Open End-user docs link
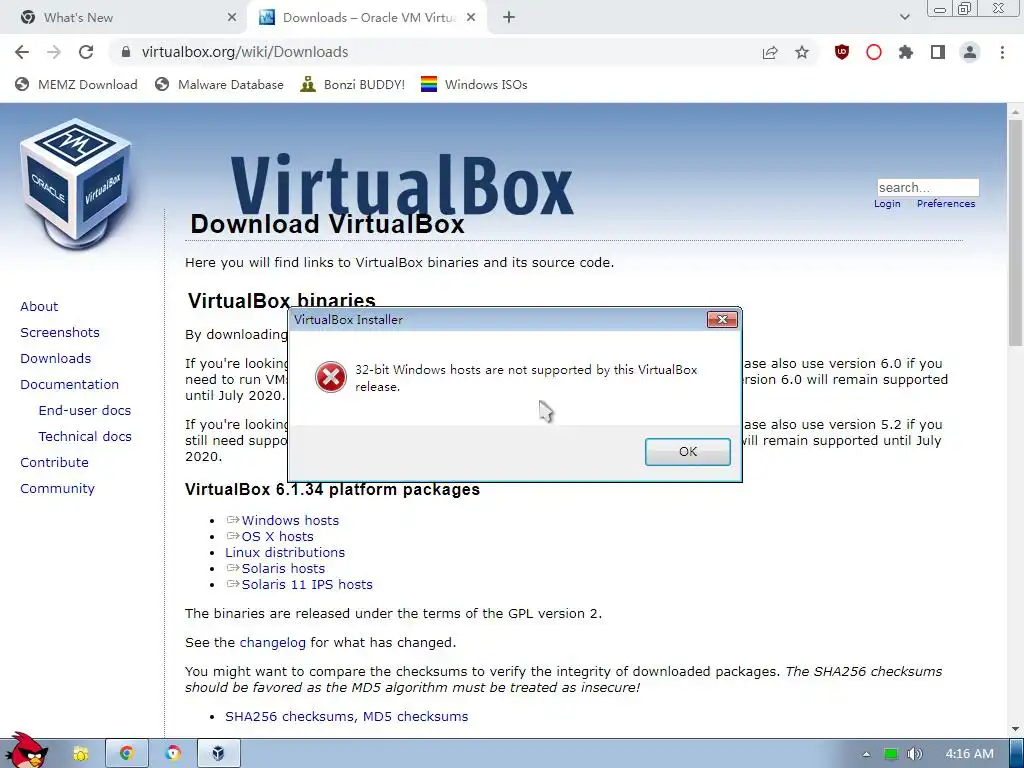The height and width of the screenshot is (768, 1024). coord(85,410)
